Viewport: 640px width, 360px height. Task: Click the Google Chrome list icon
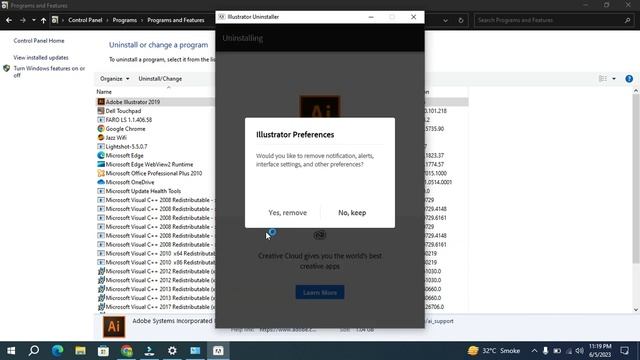coord(101,129)
